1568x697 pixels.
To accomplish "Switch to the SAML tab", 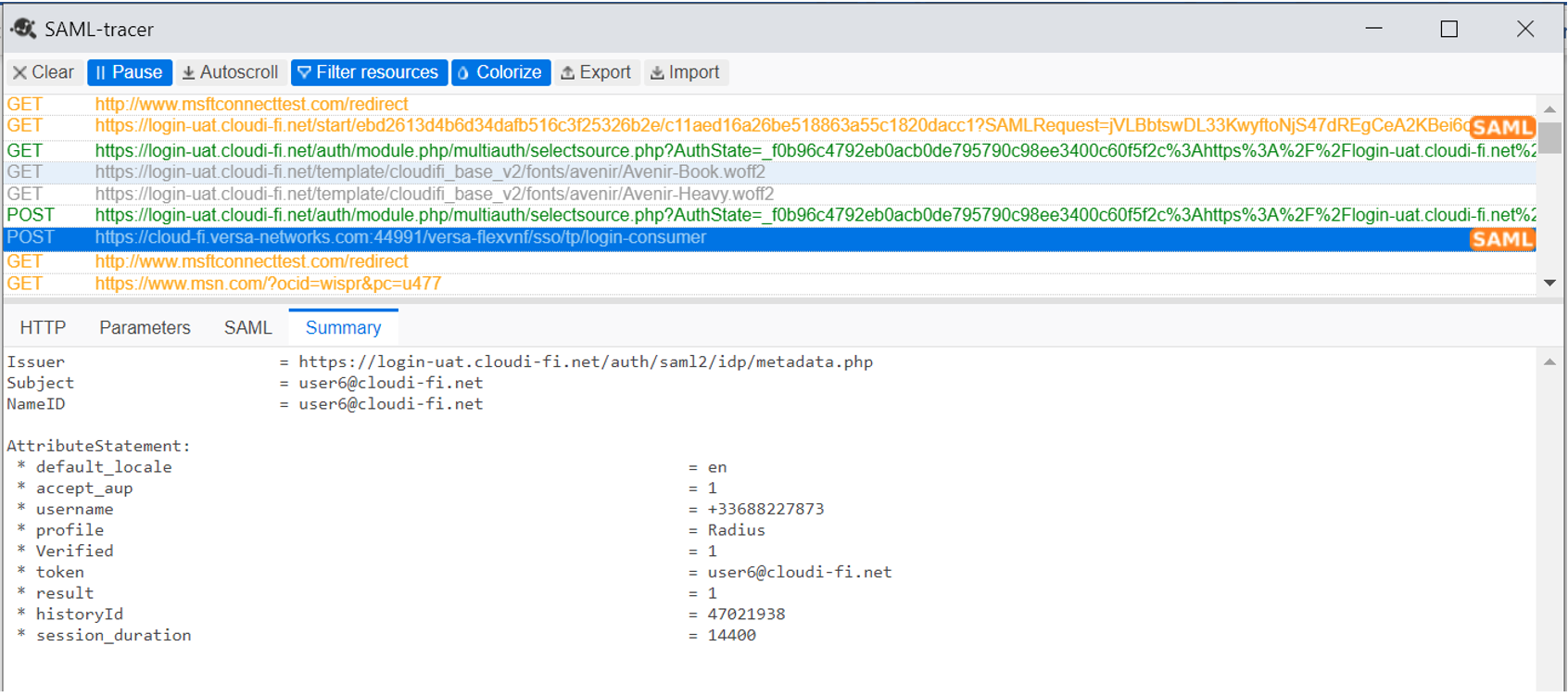I will tap(247, 328).
